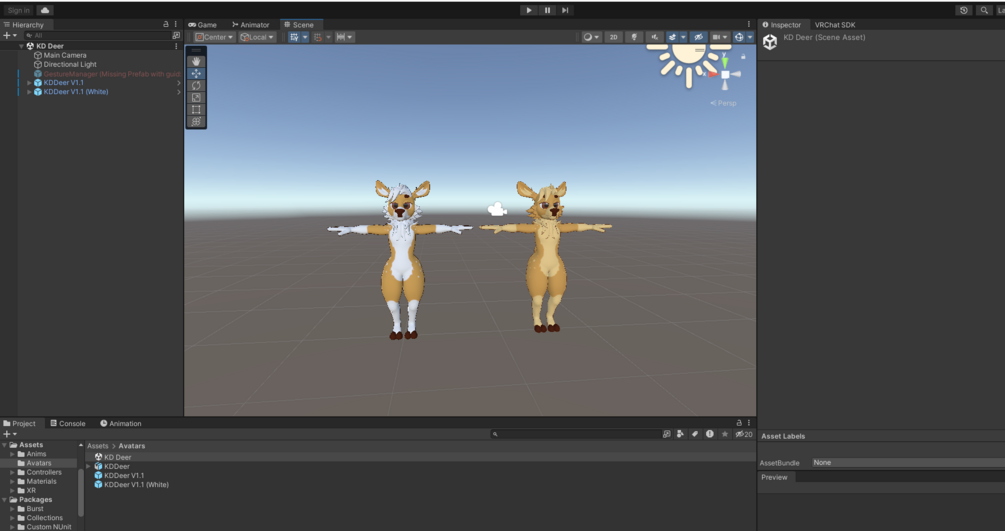Select KD Deer scene asset
The height and width of the screenshot is (531, 1005).
[x=117, y=457]
